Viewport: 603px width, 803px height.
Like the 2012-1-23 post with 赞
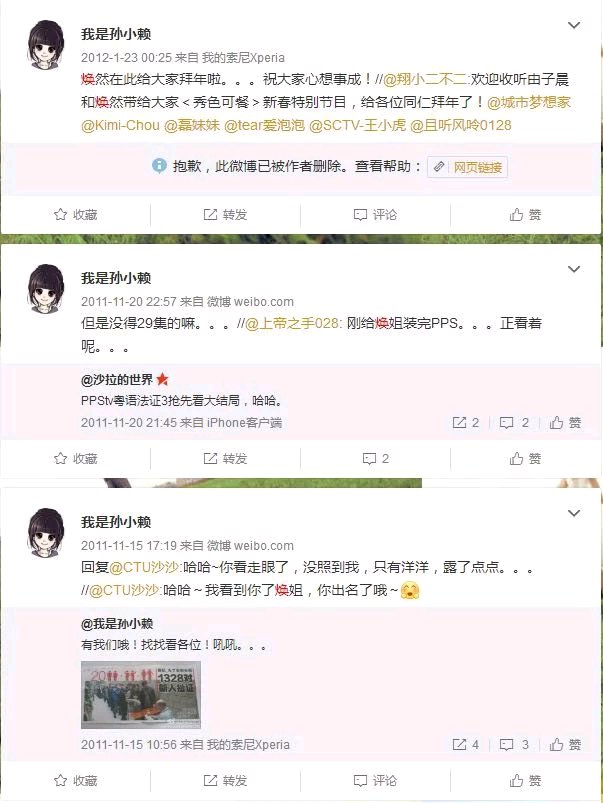[x=525, y=215]
